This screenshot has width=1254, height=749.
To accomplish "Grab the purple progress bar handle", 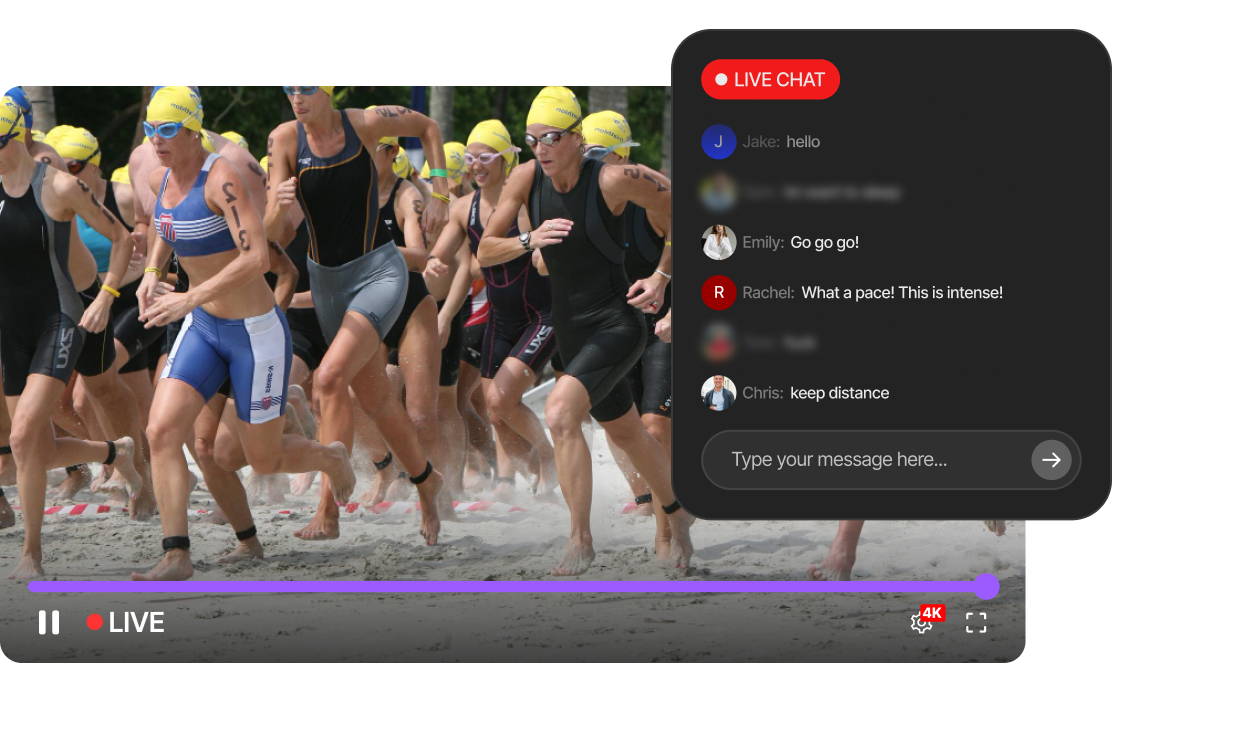I will click(986, 587).
